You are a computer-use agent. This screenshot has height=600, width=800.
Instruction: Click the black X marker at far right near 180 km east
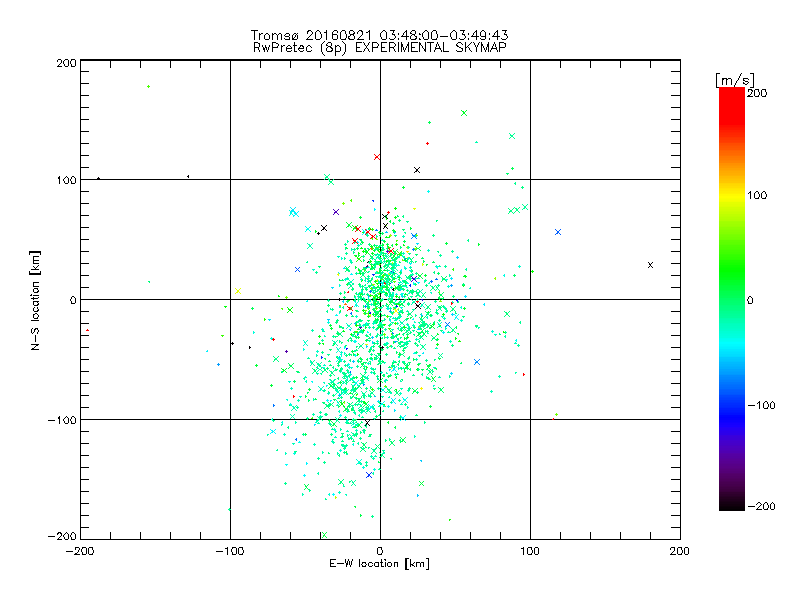tap(651, 265)
